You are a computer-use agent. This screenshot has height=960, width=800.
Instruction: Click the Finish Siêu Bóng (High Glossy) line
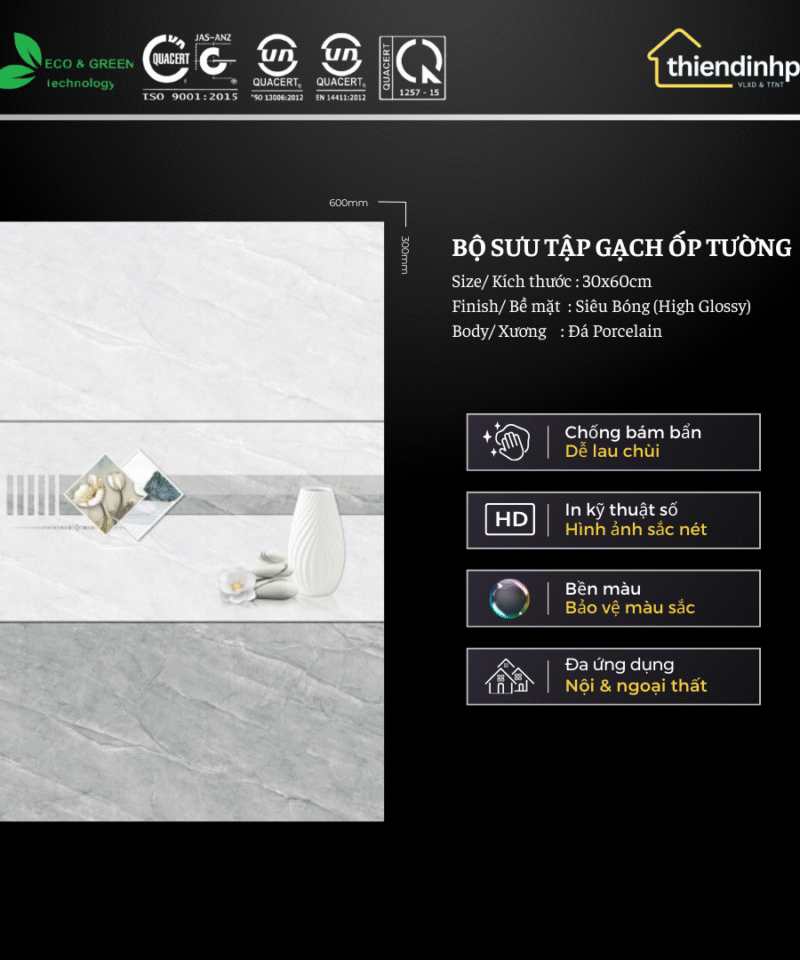(x=601, y=306)
